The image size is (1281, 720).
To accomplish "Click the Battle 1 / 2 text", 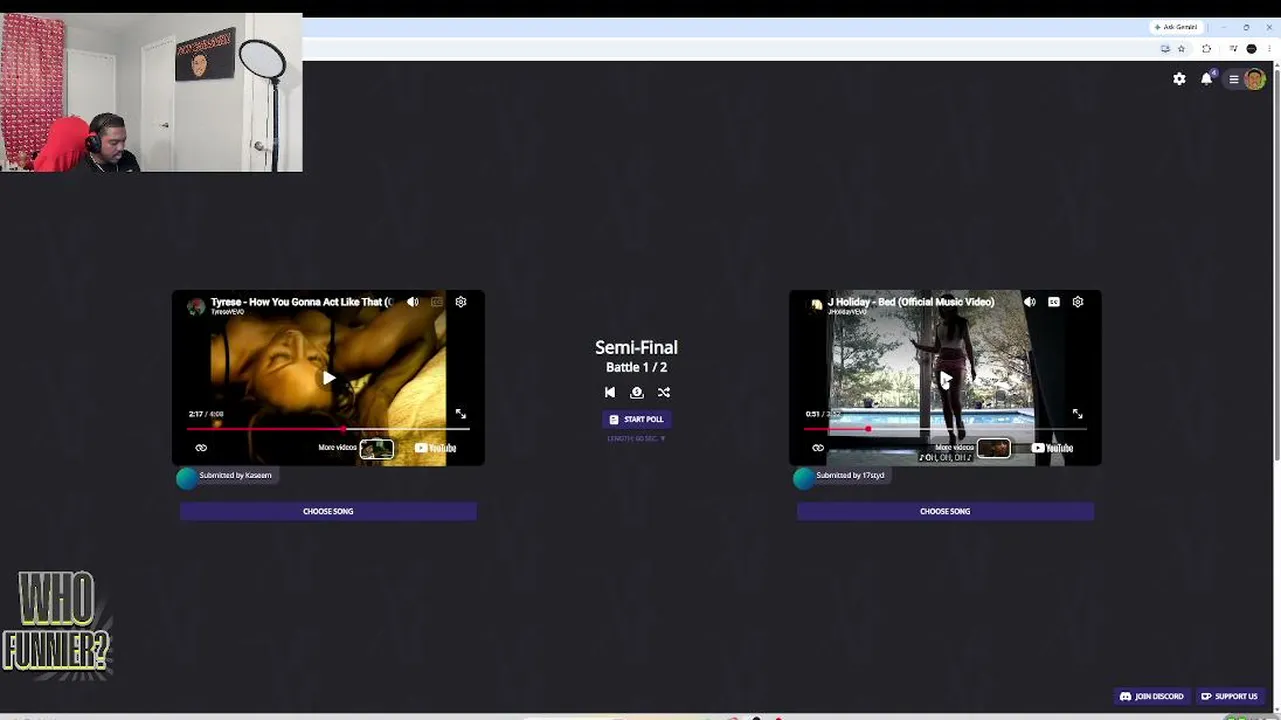I will coord(636,367).
